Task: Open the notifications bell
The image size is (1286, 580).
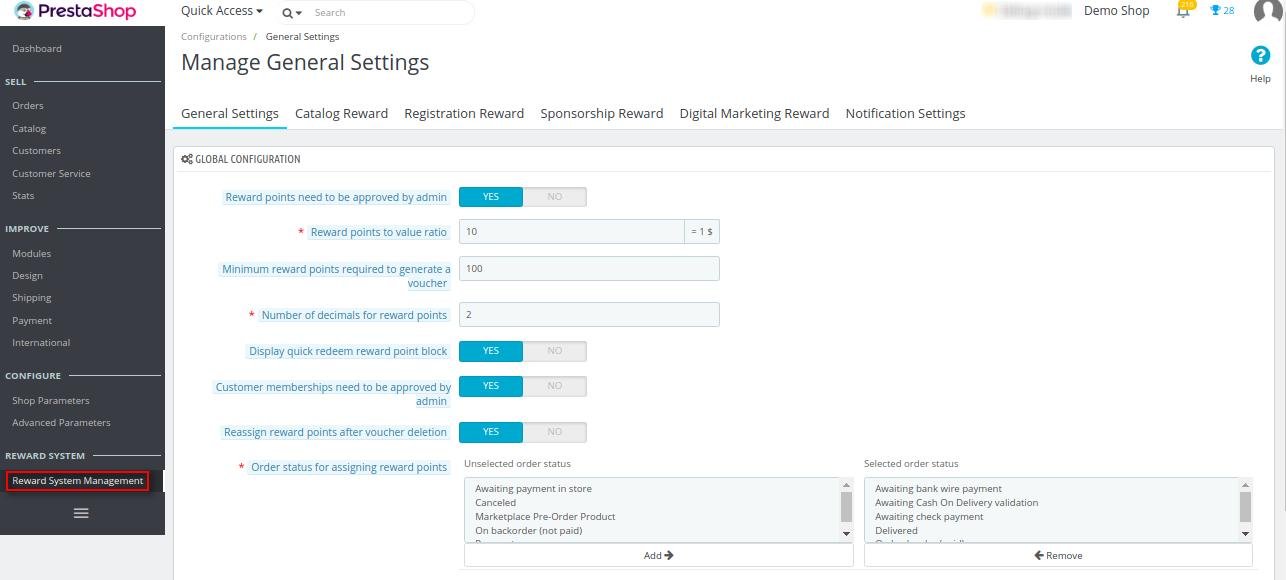Action: pos(1183,11)
